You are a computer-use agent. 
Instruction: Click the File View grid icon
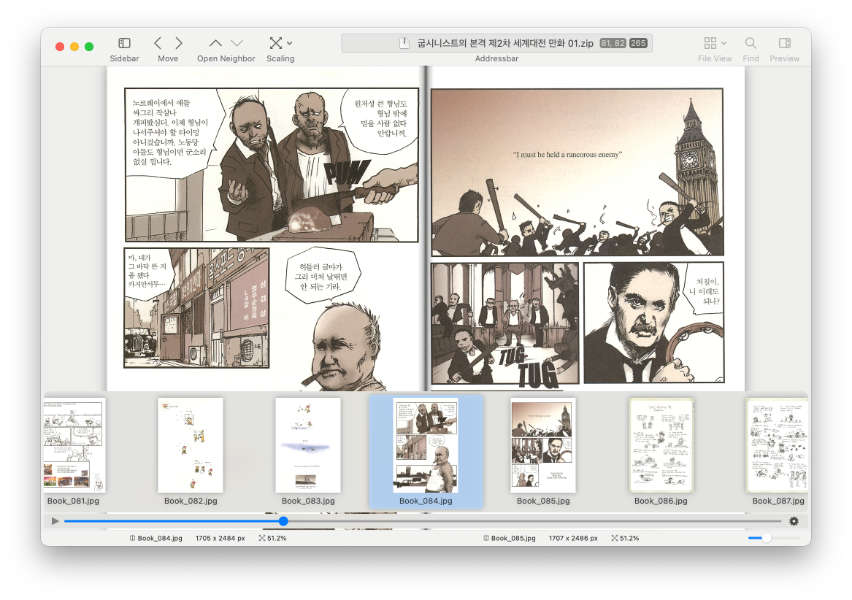(x=710, y=42)
